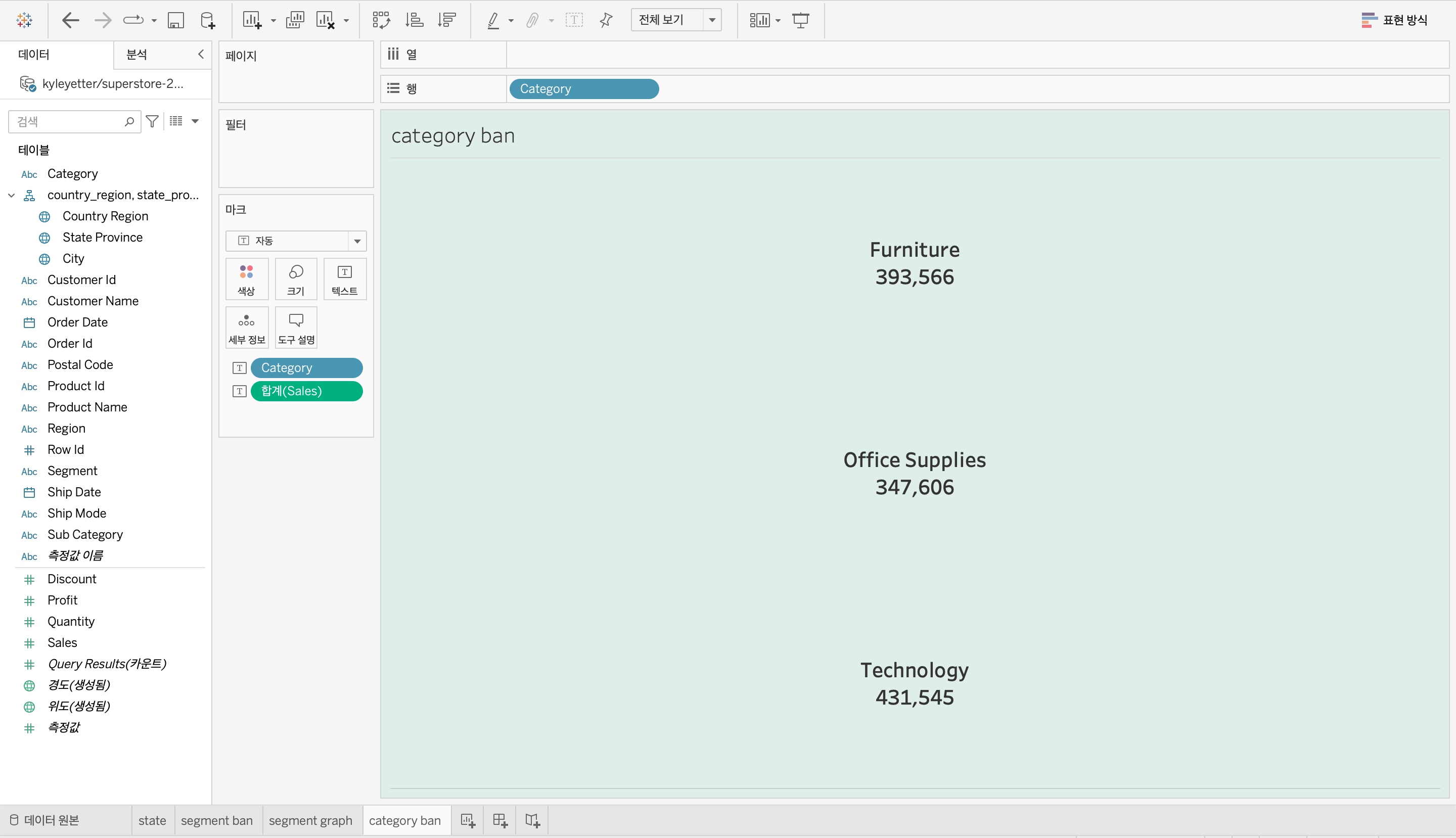Click the Category pill in marks card

coord(306,368)
